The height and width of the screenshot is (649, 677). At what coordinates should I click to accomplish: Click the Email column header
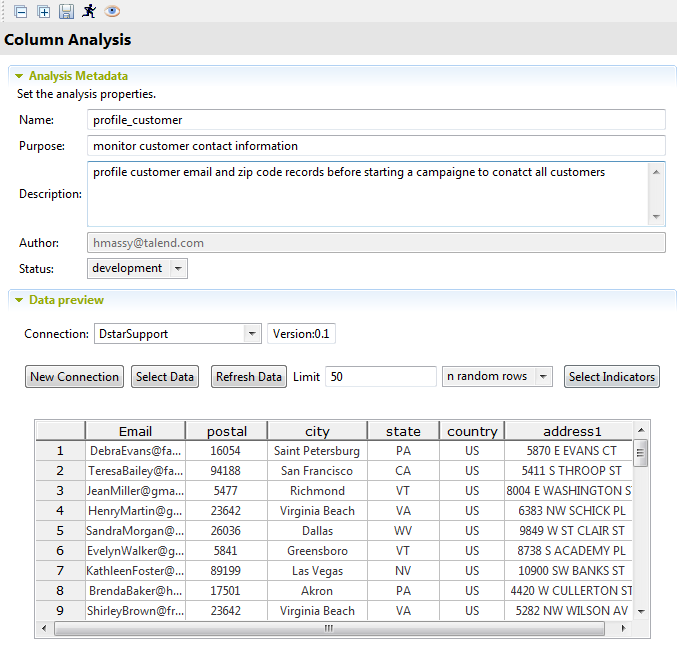[x=135, y=431]
